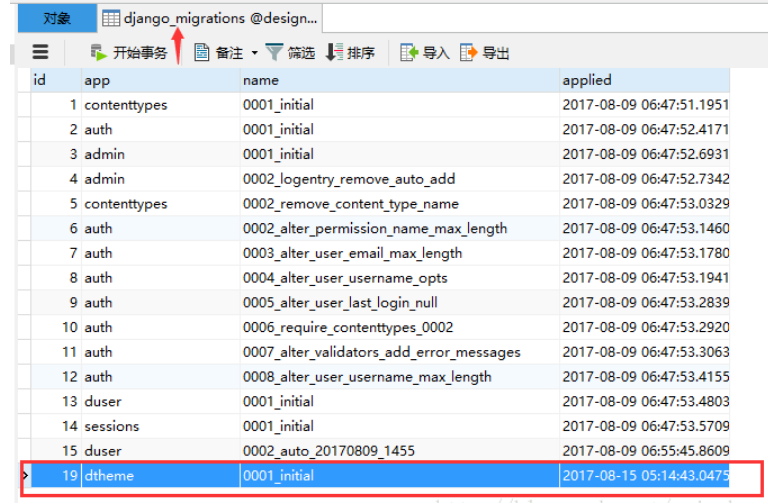
Task: Click the app column header
Action: click(161, 80)
